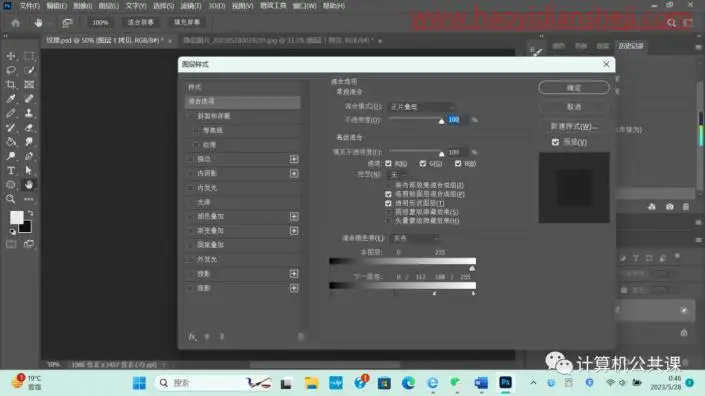Click the 取消 button
Screen dimensions: 705x396
point(574,107)
